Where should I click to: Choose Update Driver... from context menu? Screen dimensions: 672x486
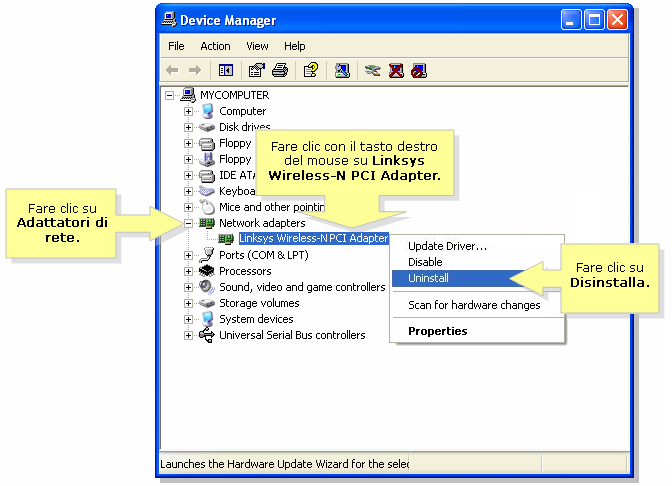coord(447,246)
